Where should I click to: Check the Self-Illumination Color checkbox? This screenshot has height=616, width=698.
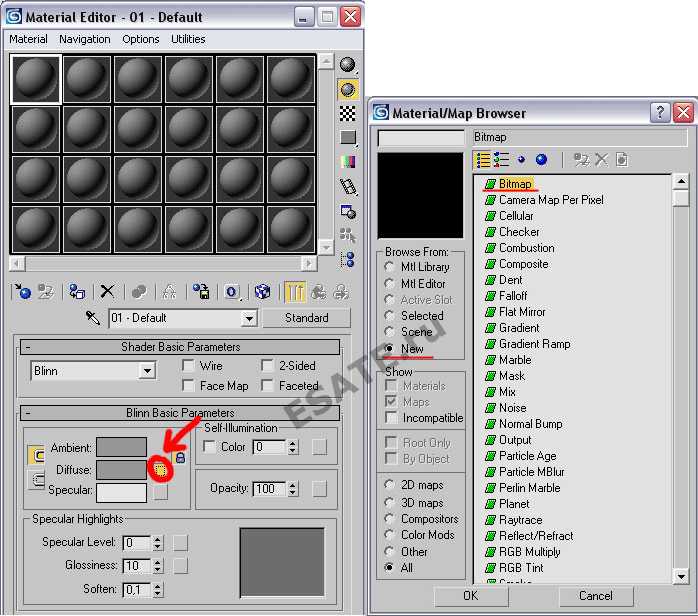pyautogui.click(x=209, y=447)
